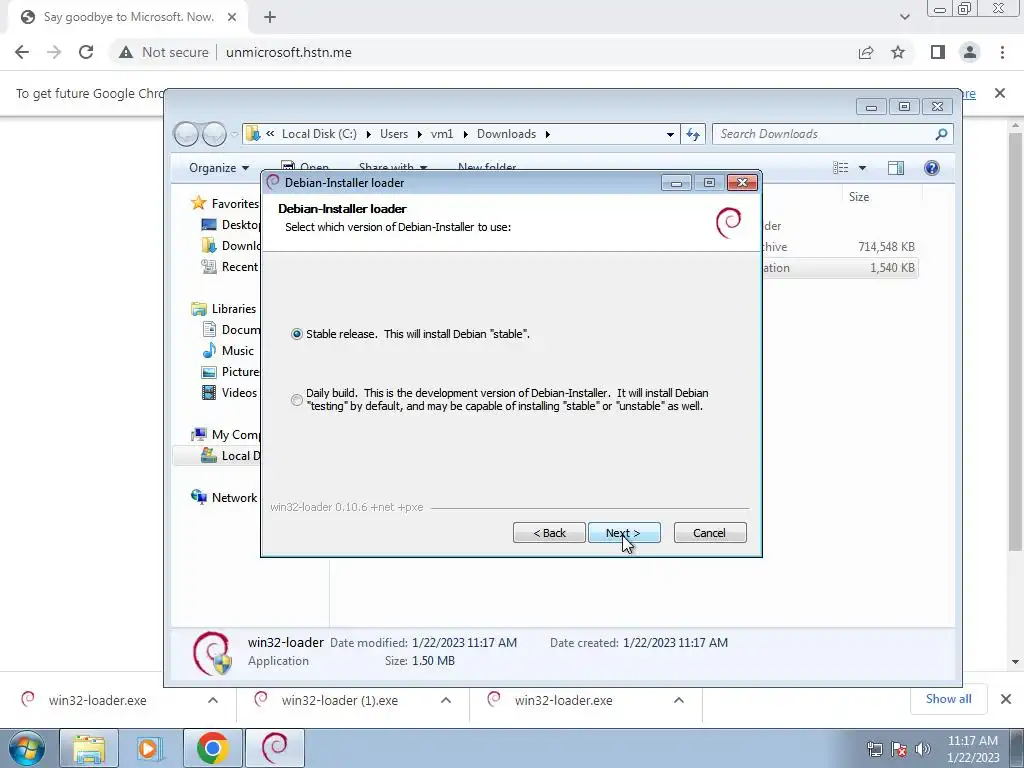Open the Windows Start menu

(26, 748)
